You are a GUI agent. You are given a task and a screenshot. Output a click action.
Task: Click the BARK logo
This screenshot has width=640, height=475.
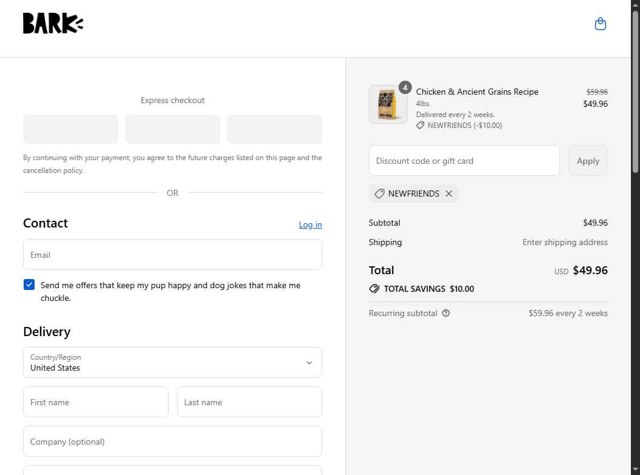pos(53,23)
